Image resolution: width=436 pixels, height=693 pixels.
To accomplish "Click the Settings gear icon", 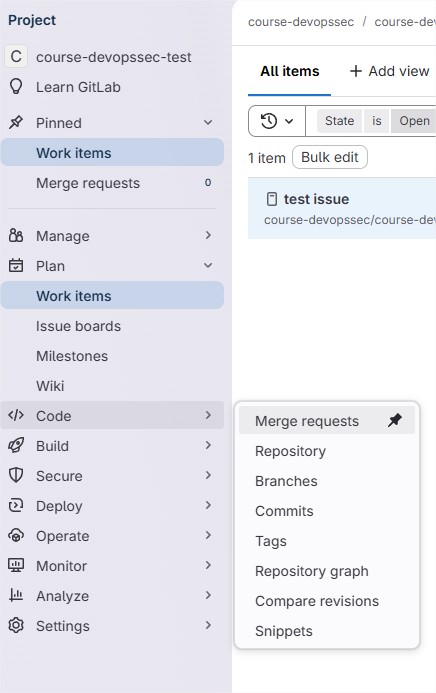I will 16,625.
